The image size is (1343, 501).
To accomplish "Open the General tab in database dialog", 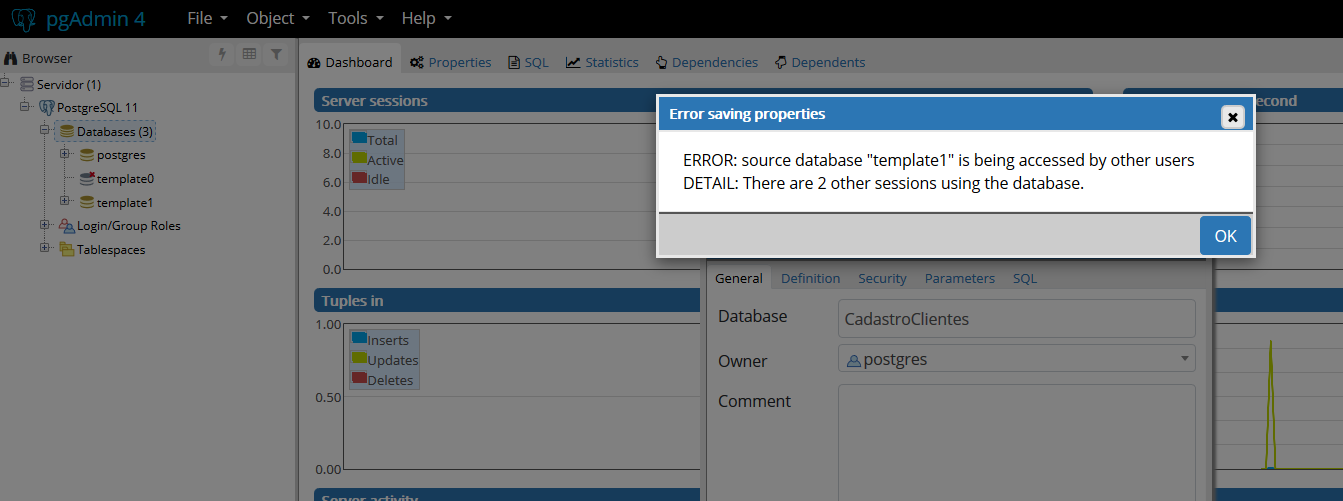I will tap(739, 278).
